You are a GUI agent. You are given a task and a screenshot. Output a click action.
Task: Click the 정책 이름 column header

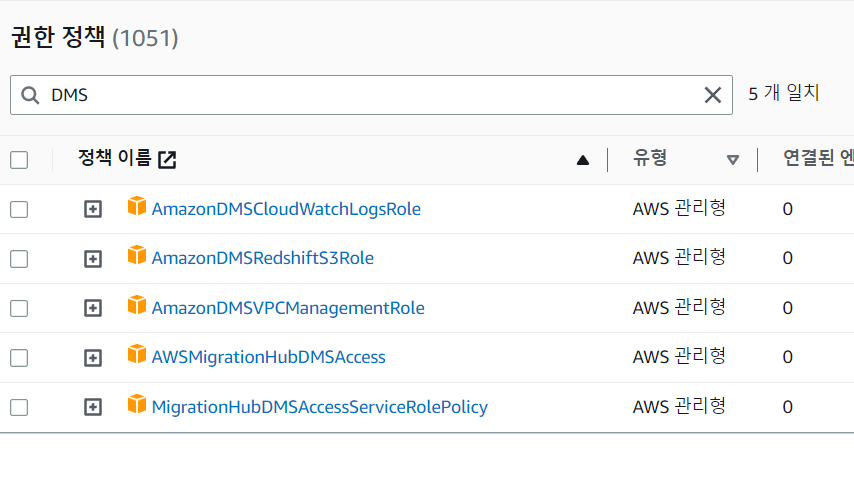114,158
